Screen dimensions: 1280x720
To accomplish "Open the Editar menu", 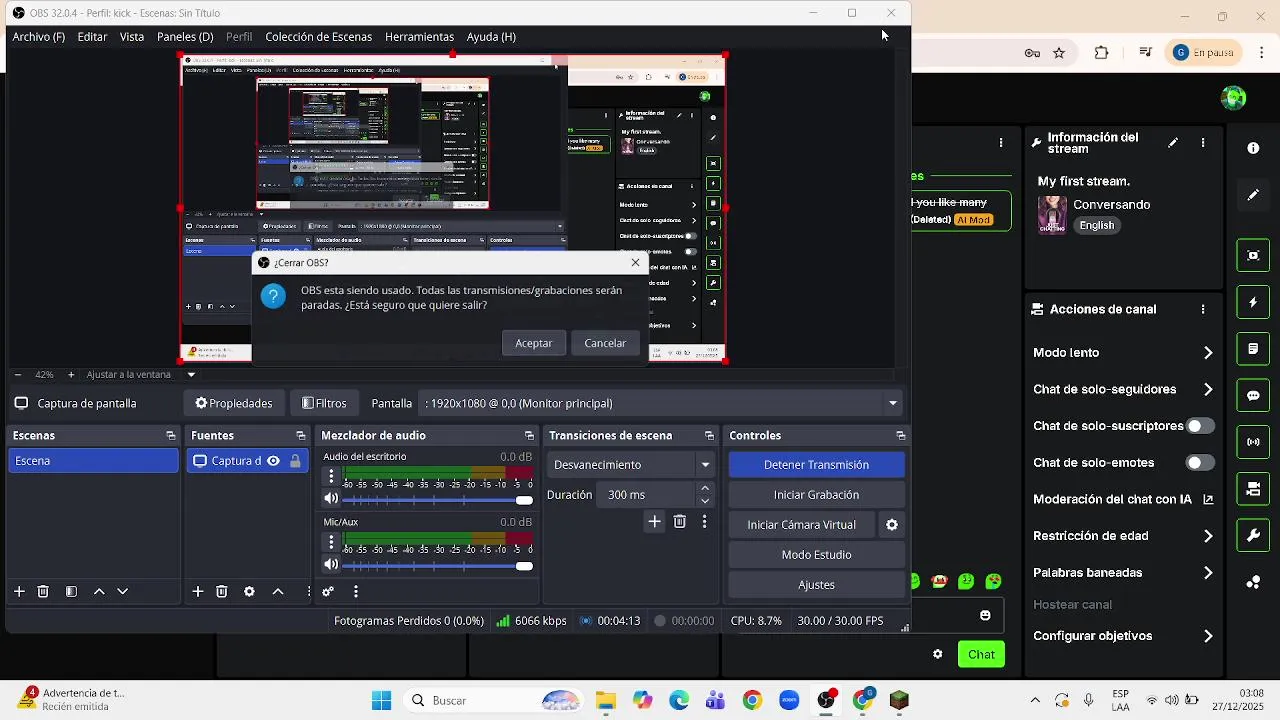I will (92, 37).
